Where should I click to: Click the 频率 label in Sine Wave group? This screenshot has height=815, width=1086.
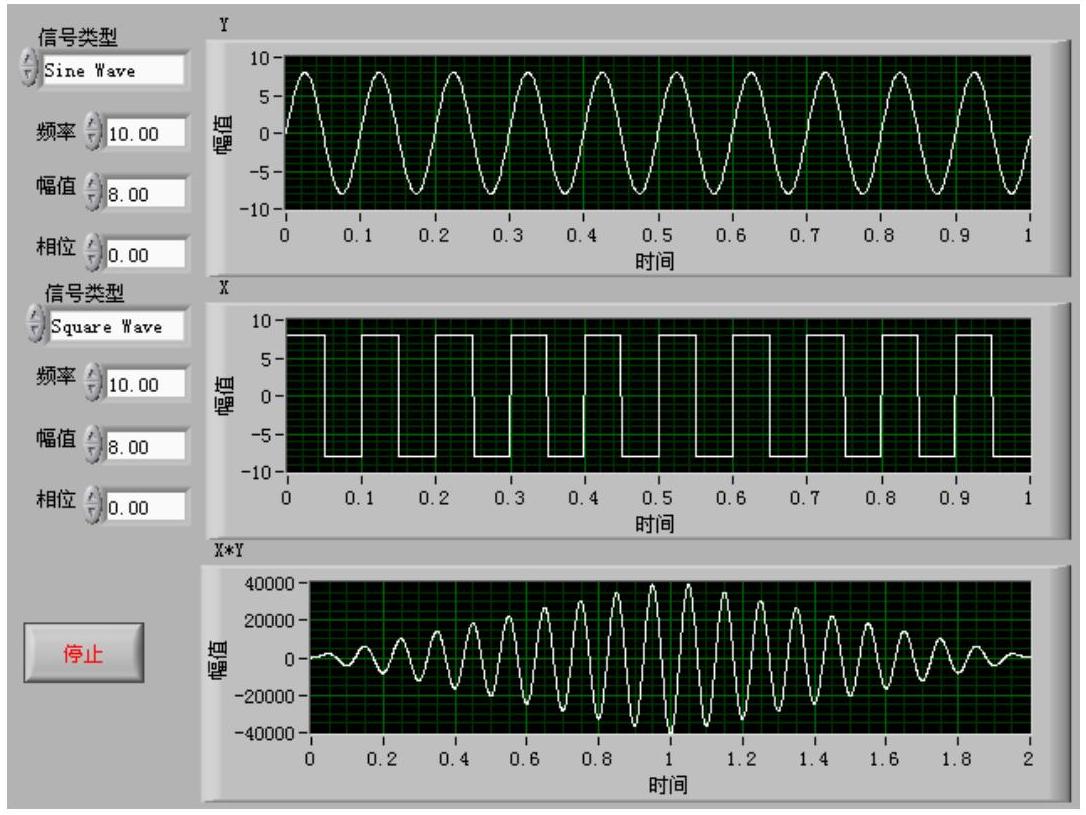55,132
